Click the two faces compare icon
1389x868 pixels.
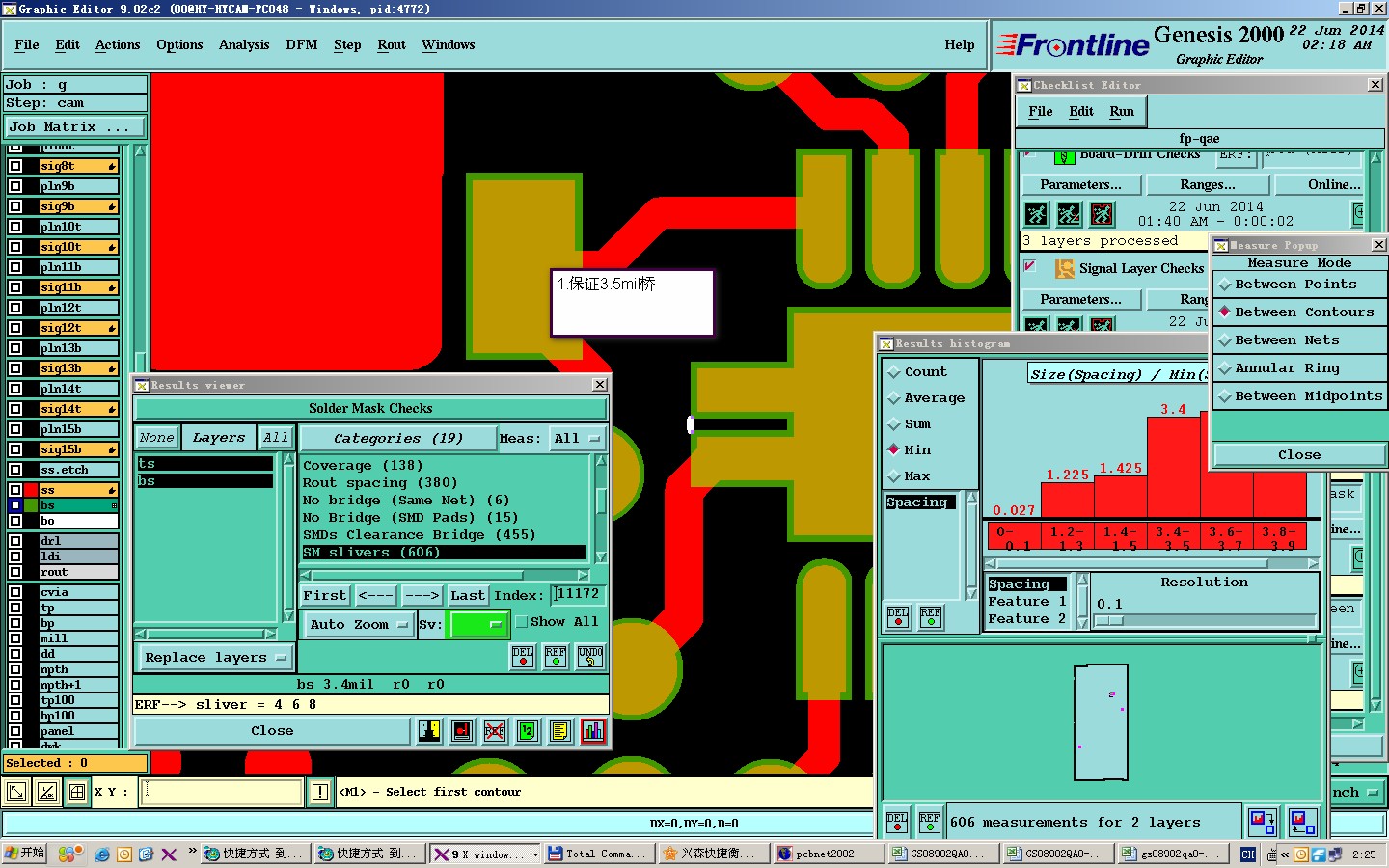pyautogui.click(x=429, y=731)
